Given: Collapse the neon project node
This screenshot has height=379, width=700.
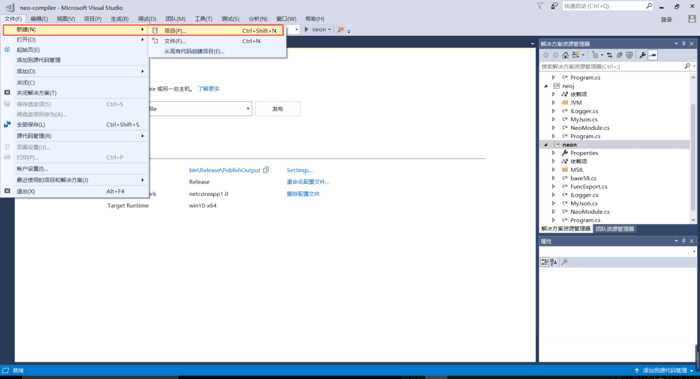Looking at the screenshot, I should [x=546, y=145].
